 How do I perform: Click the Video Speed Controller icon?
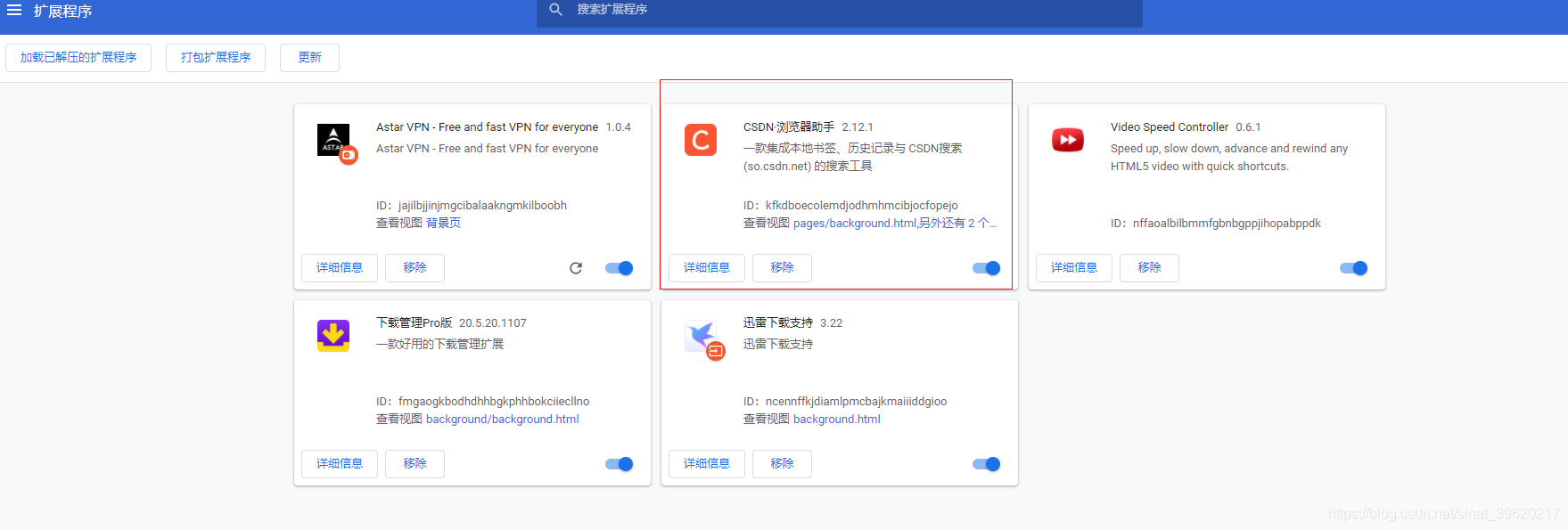click(1068, 140)
